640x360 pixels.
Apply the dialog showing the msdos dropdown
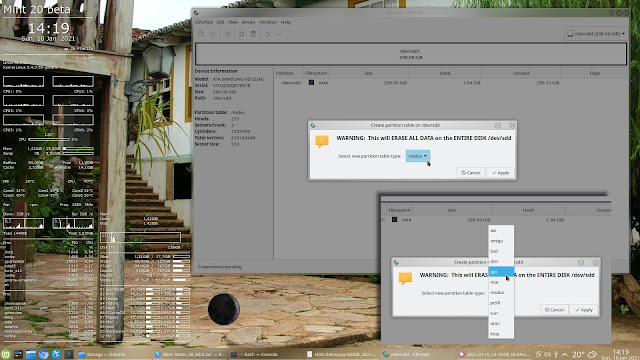point(500,173)
